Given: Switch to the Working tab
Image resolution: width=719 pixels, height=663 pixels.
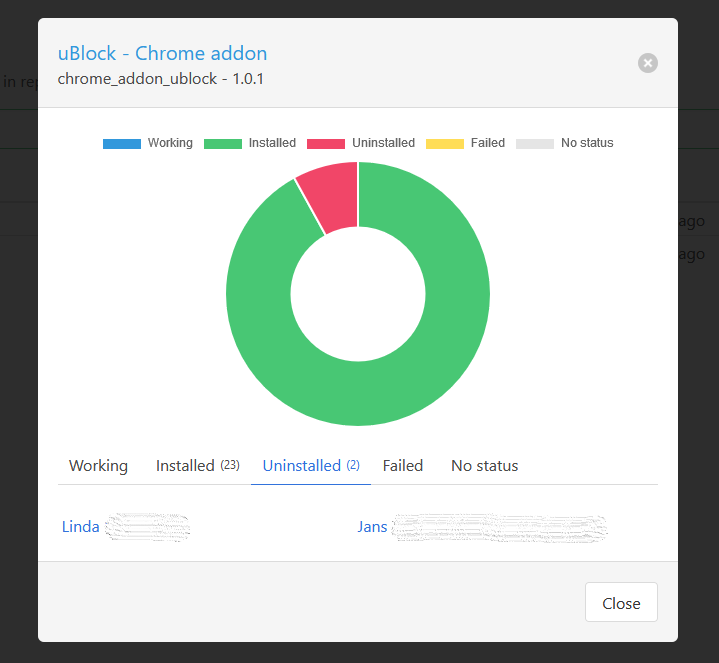Looking at the screenshot, I should point(98,466).
